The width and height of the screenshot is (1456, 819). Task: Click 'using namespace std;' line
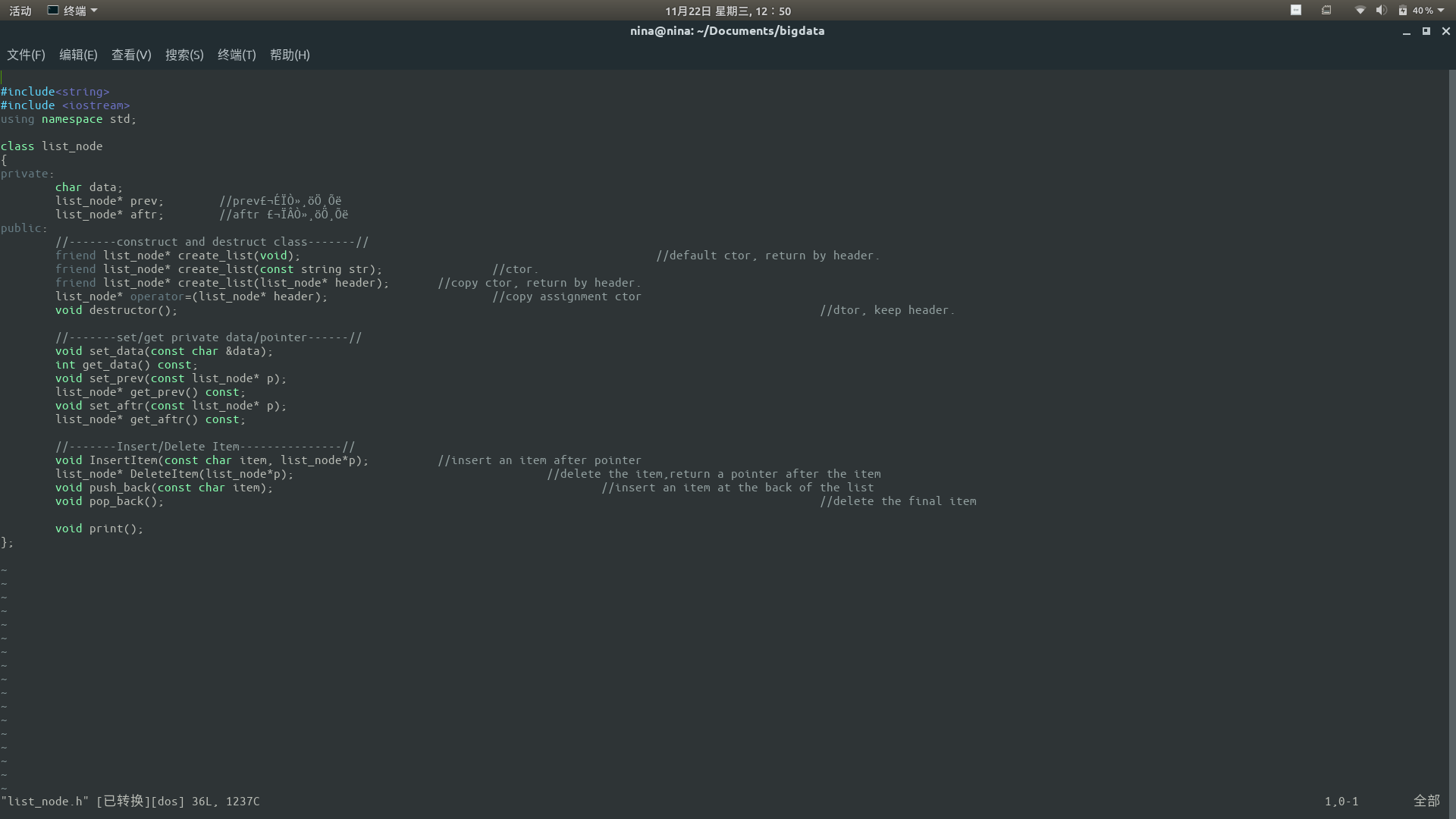coord(68,119)
